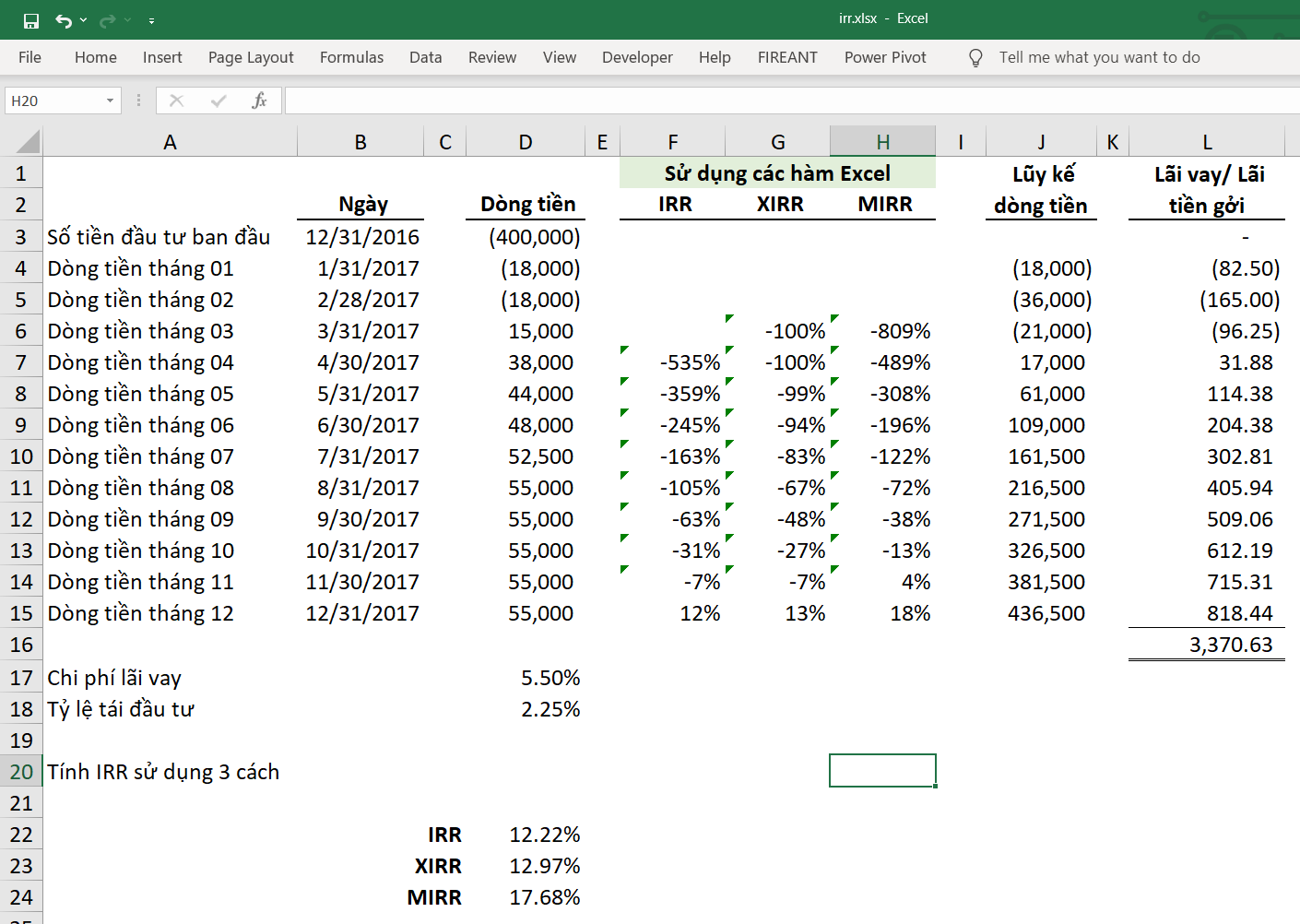Open the FIREANT tab
This screenshot has height=924, width=1300.
(x=787, y=57)
